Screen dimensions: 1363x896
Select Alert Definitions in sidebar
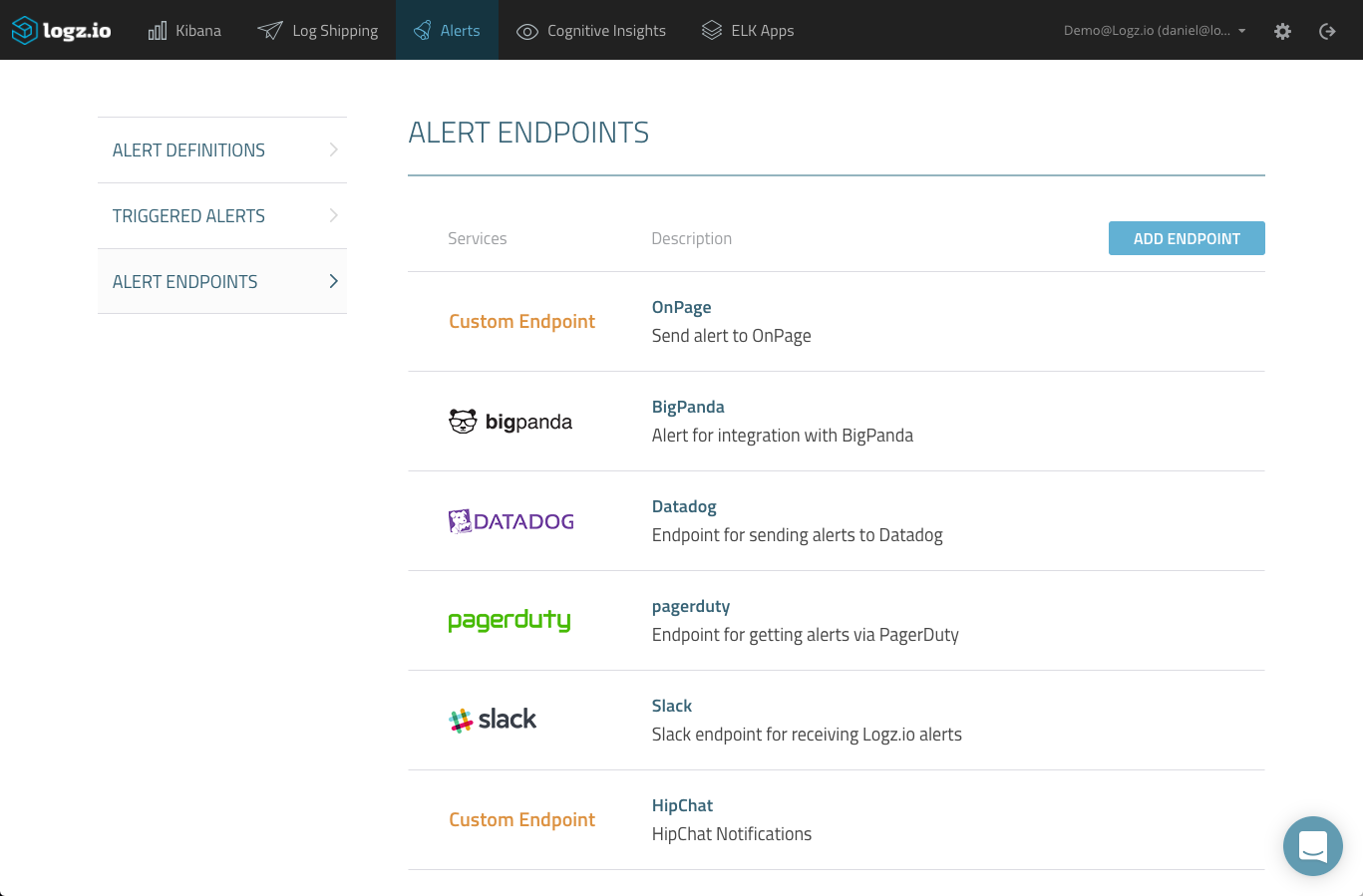click(x=222, y=150)
